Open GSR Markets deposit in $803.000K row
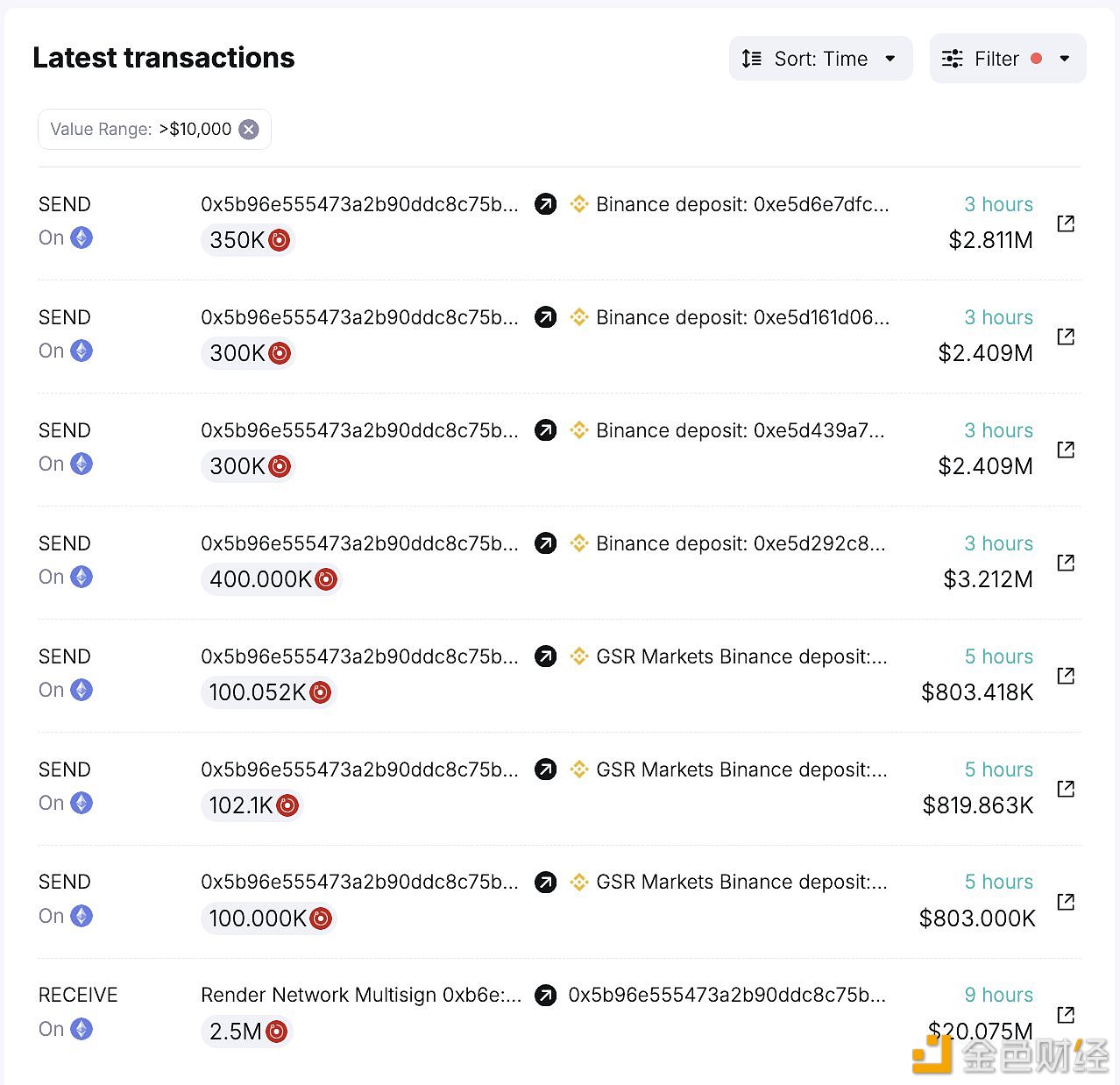This screenshot has width=1120, height=1085. tap(741, 882)
